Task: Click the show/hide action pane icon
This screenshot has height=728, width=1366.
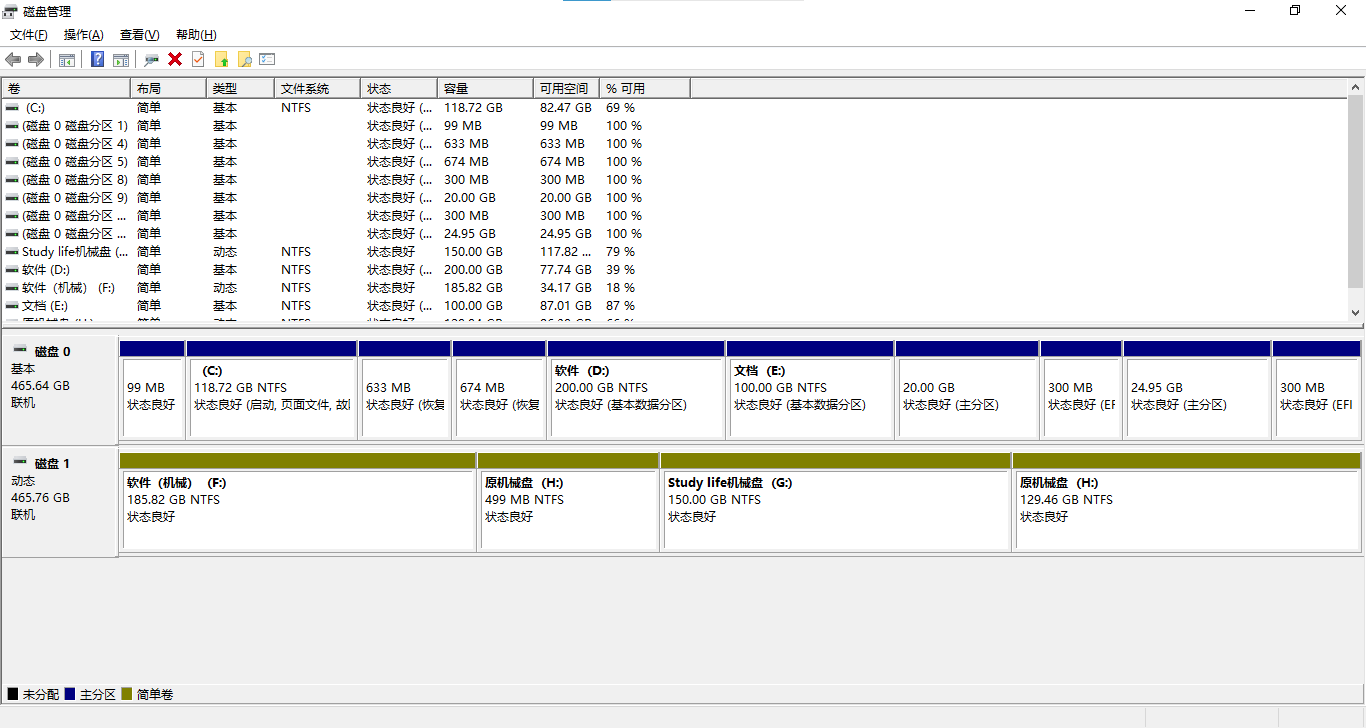Action: pyautogui.click(x=121, y=59)
